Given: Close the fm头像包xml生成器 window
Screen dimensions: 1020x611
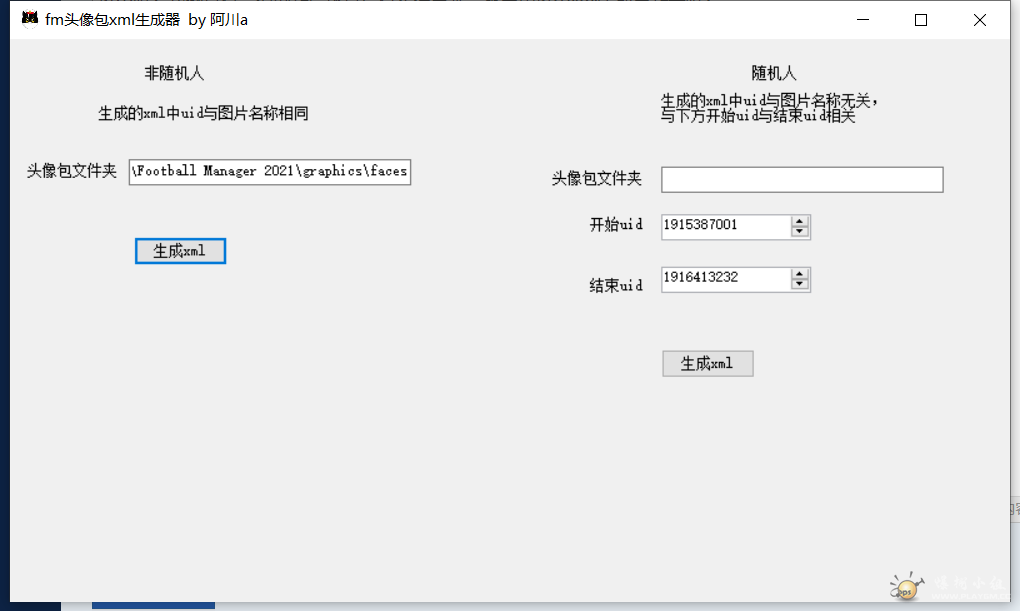Looking at the screenshot, I should pos(979,20).
